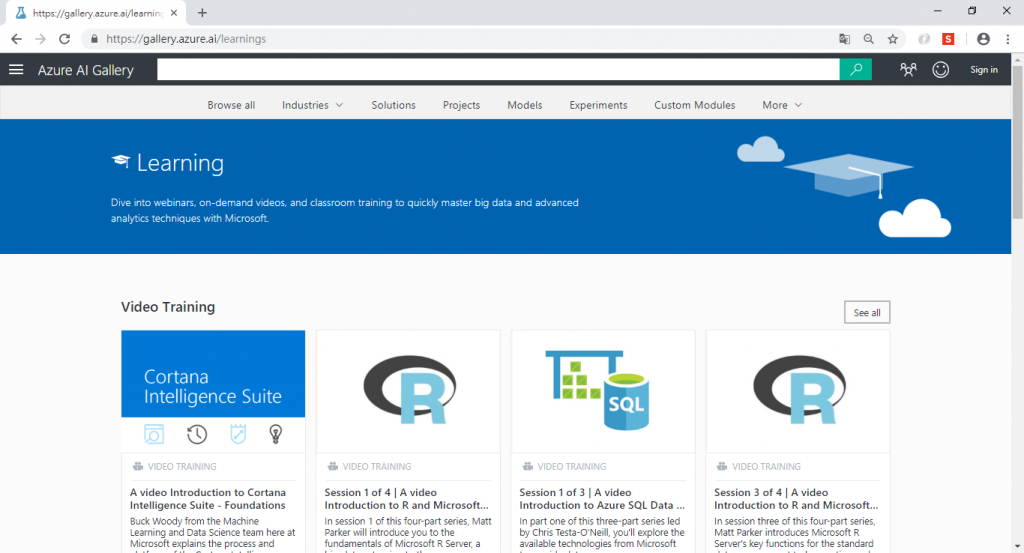The width and height of the screenshot is (1024, 553).
Task: Click the magnifier screen icon in Cortana card
Action: pos(154,434)
